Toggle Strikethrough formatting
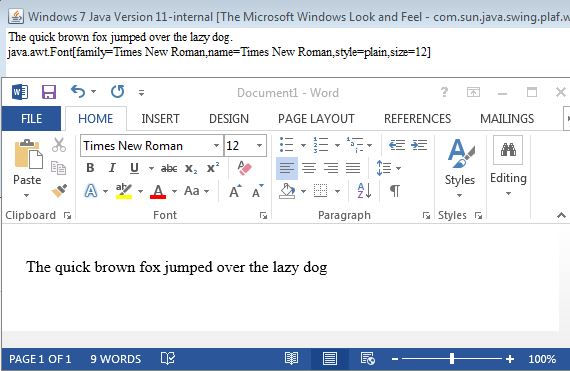Image resolution: width=570 pixels, height=371 pixels. point(169,168)
